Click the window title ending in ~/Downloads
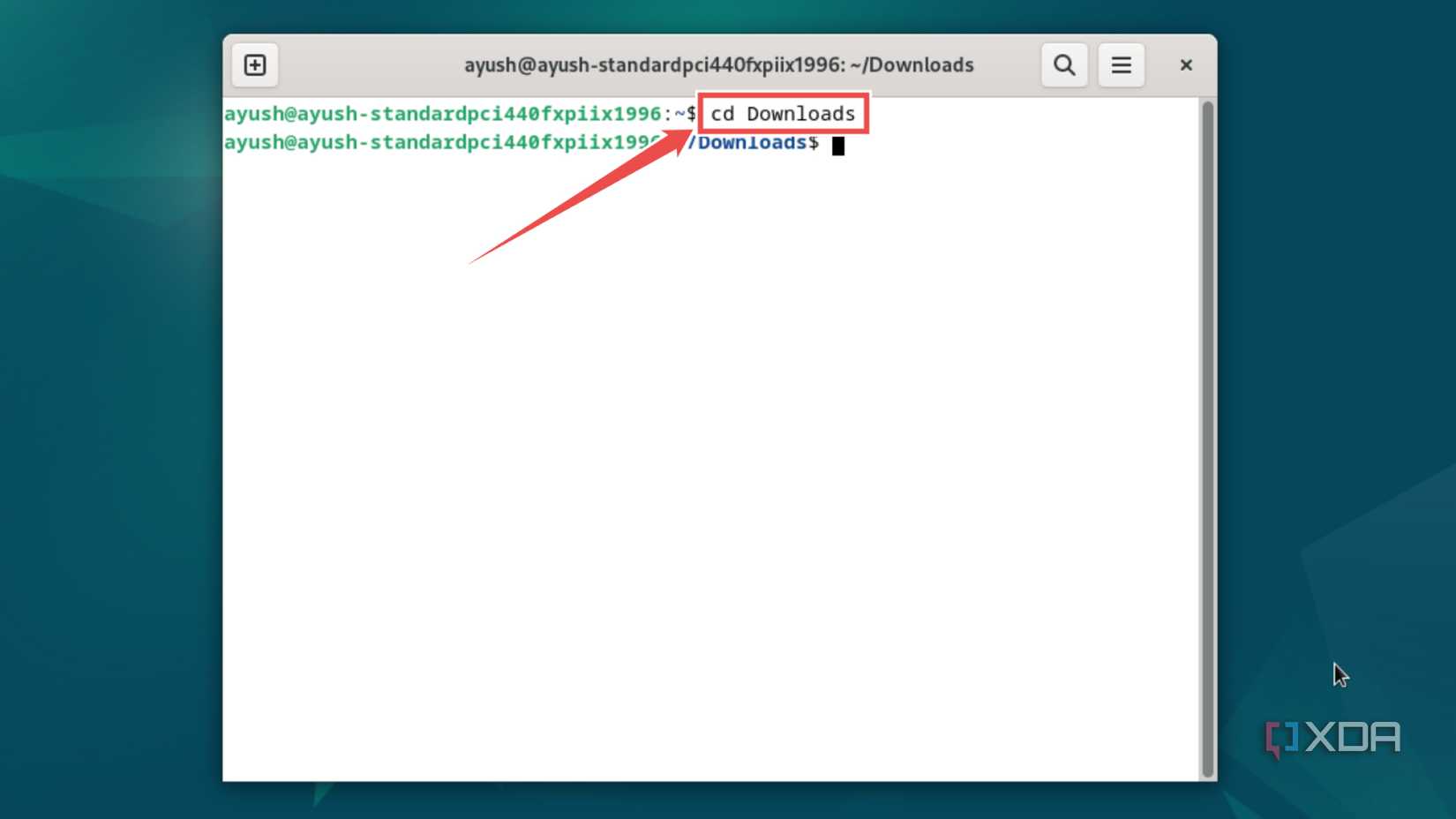The height and width of the screenshot is (819, 1456). pyautogui.click(x=719, y=65)
